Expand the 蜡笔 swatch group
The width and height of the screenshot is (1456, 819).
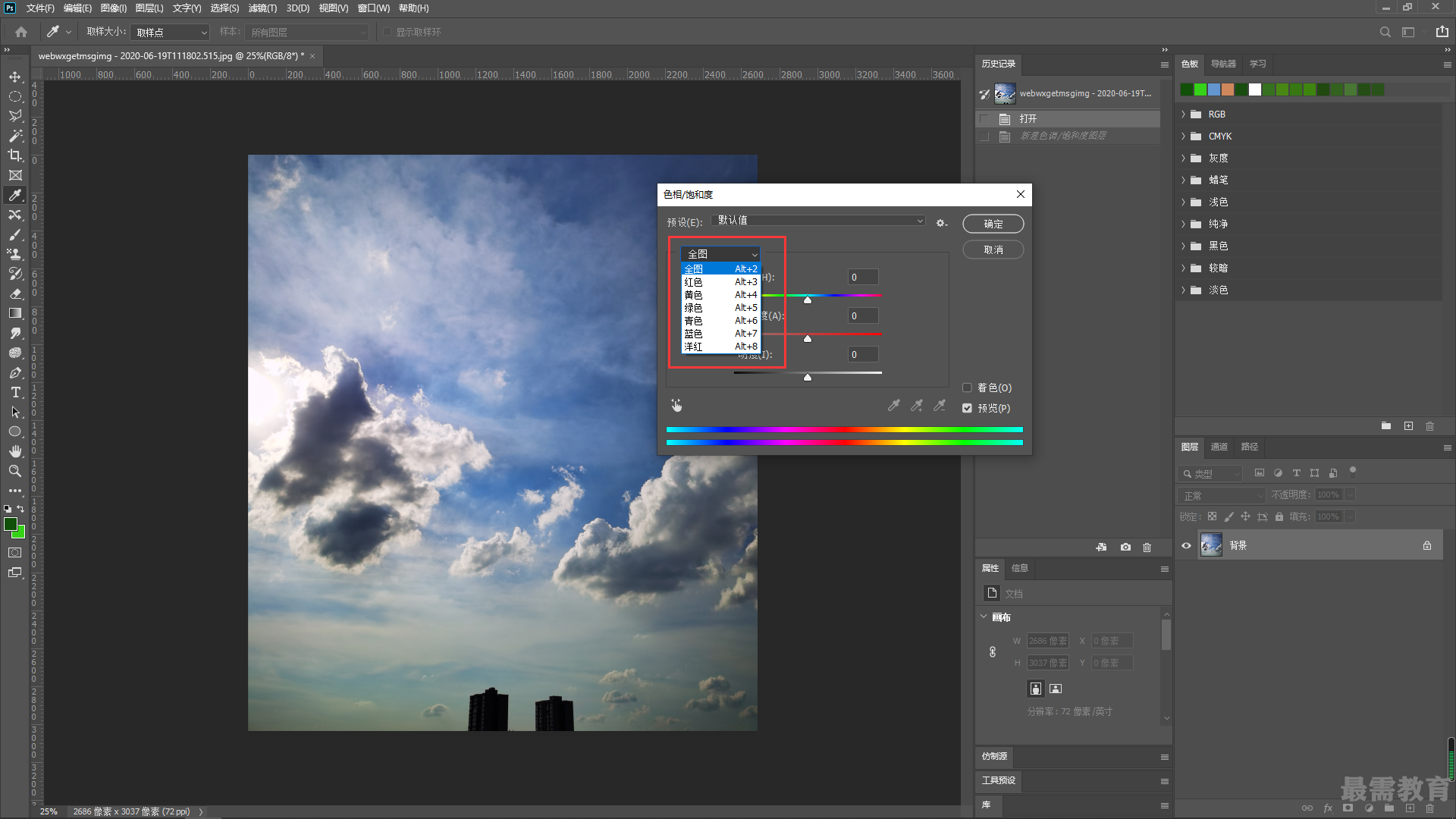1183,180
